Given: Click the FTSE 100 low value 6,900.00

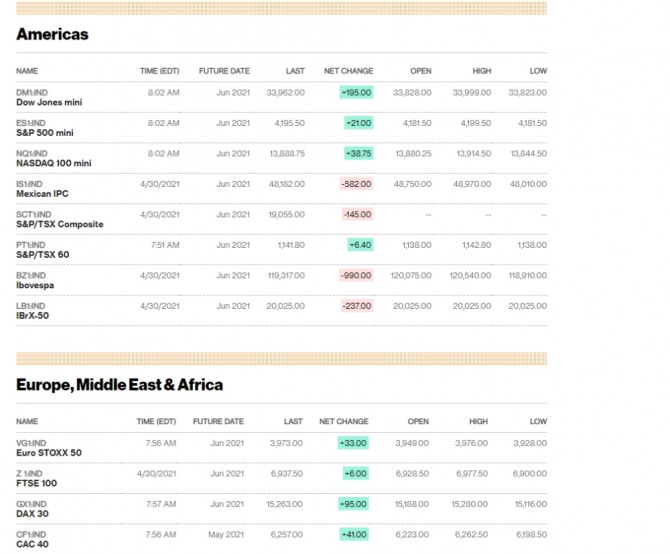Looking at the screenshot, I should (x=530, y=473).
